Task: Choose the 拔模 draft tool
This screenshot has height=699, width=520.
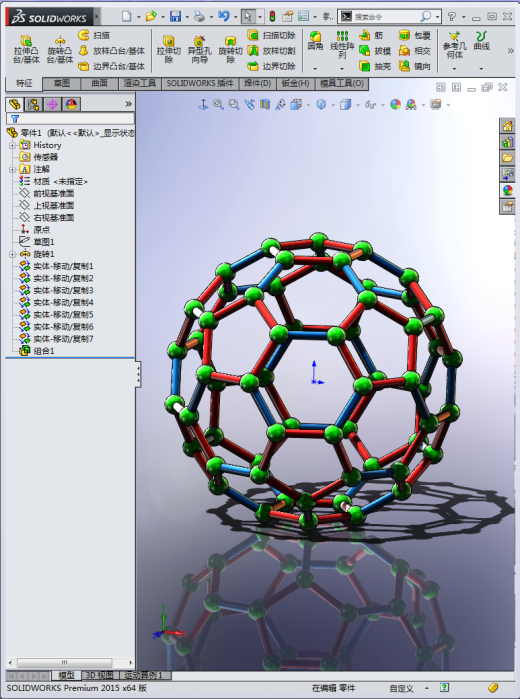Action: [x=375, y=51]
